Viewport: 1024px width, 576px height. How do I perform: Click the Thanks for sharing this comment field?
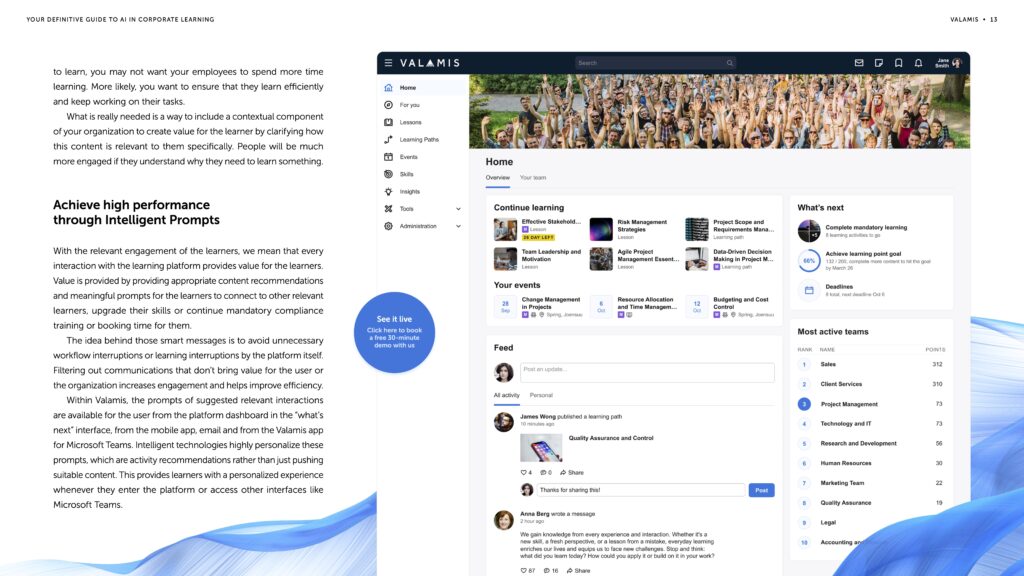point(641,490)
